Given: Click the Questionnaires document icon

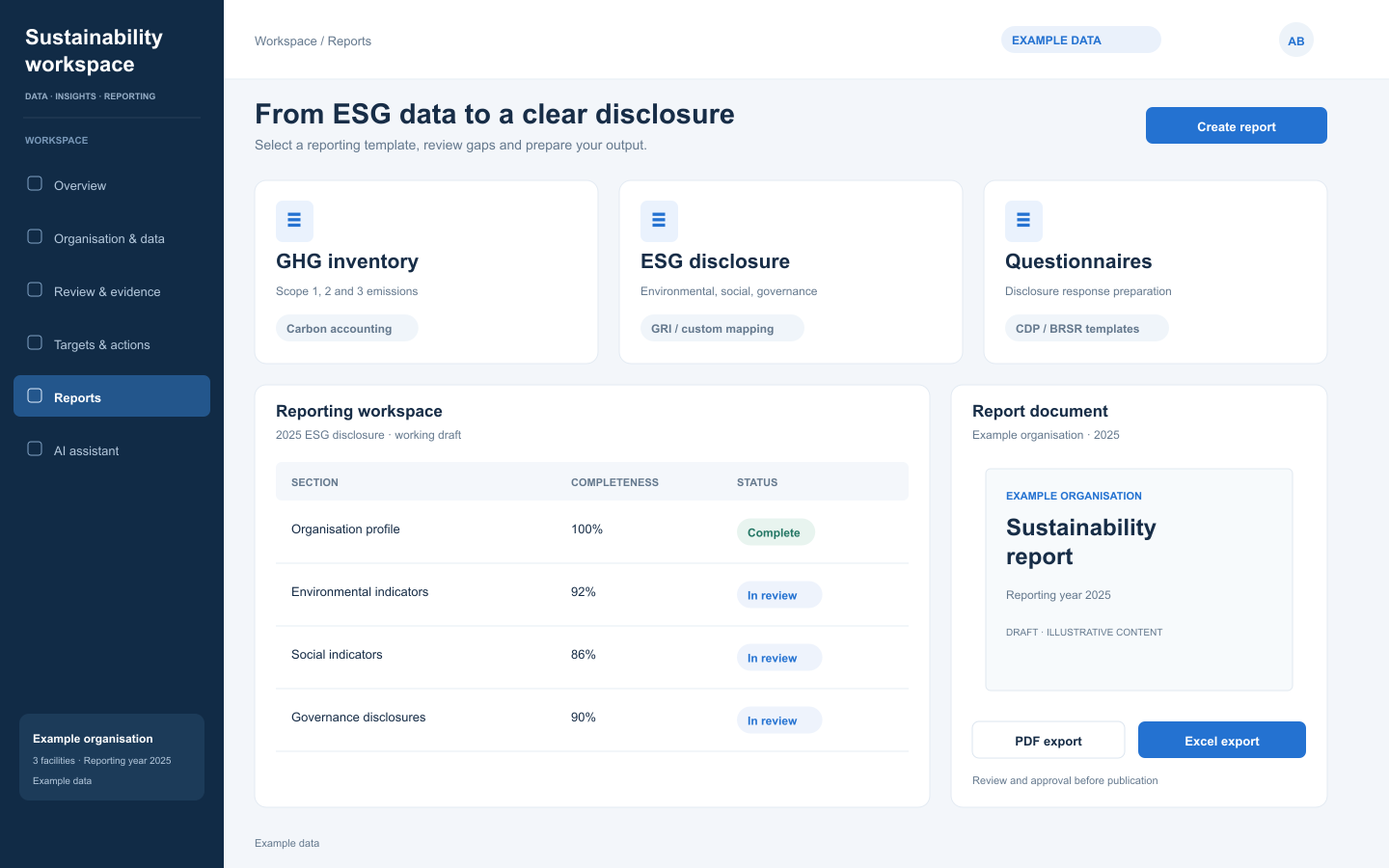Looking at the screenshot, I should pyautogui.click(x=1023, y=221).
